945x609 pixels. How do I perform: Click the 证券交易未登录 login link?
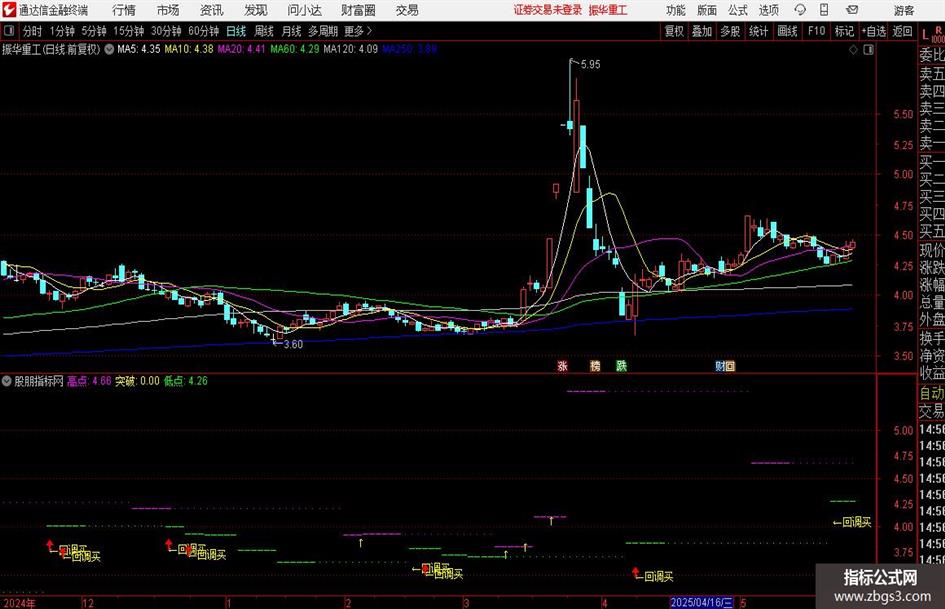coord(548,10)
